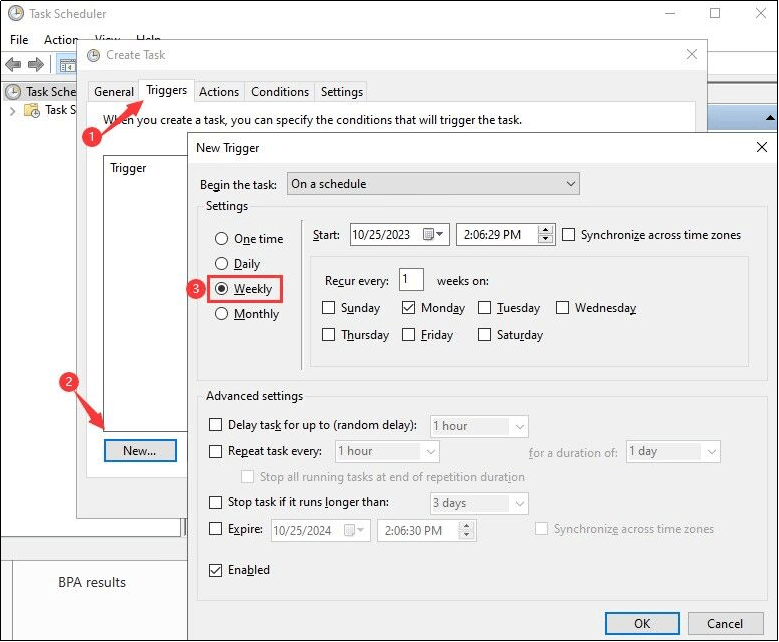Viewport: 779px width, 642px height.
Task: Select the One time radio button
Action: pos(222,239)
